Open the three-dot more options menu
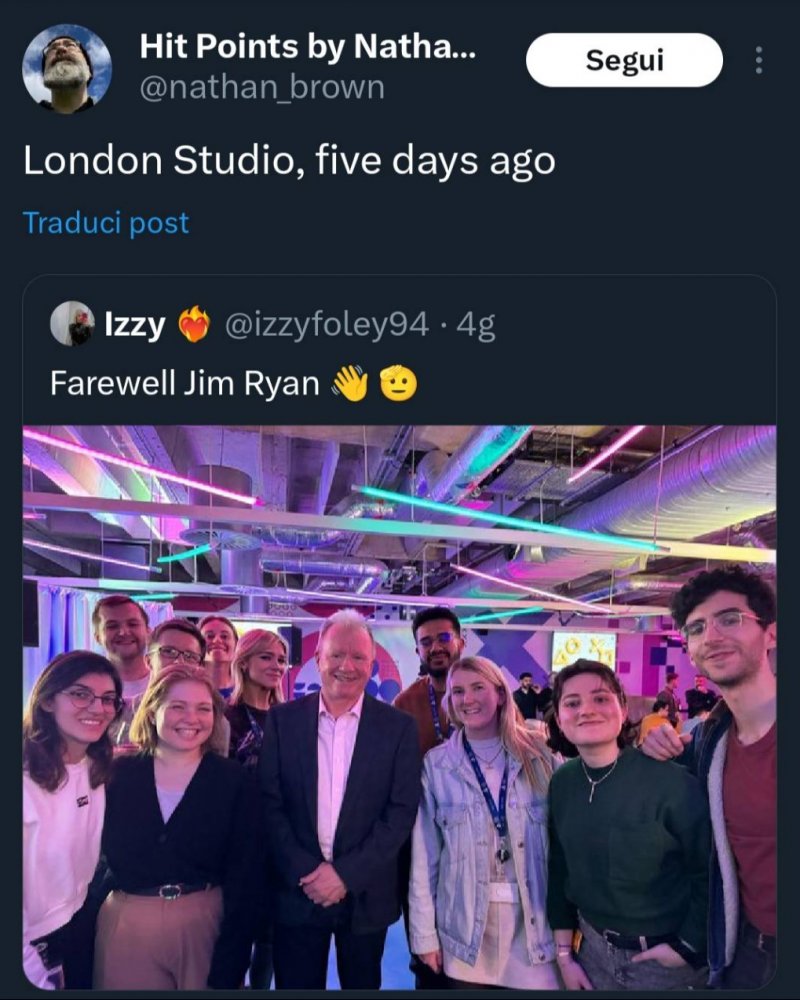The image size is (800, 1000). (x=759, y=61)
